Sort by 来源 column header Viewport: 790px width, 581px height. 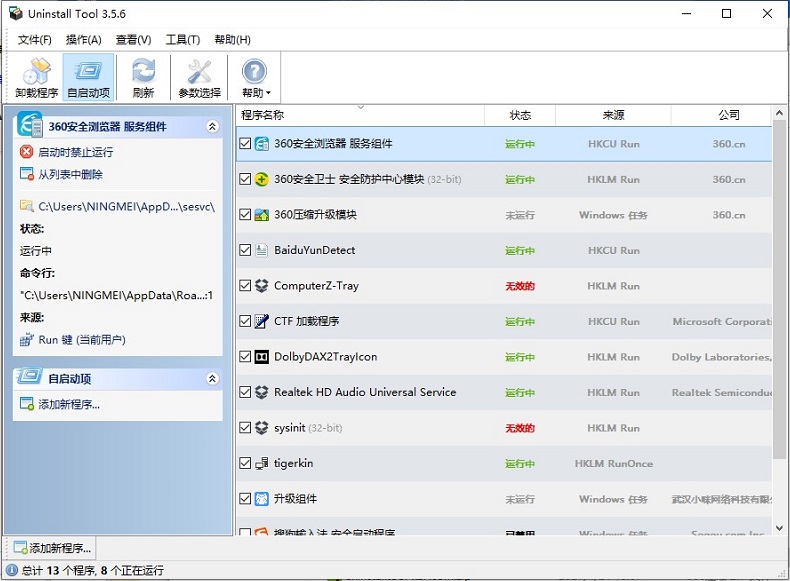coord(613,115)
